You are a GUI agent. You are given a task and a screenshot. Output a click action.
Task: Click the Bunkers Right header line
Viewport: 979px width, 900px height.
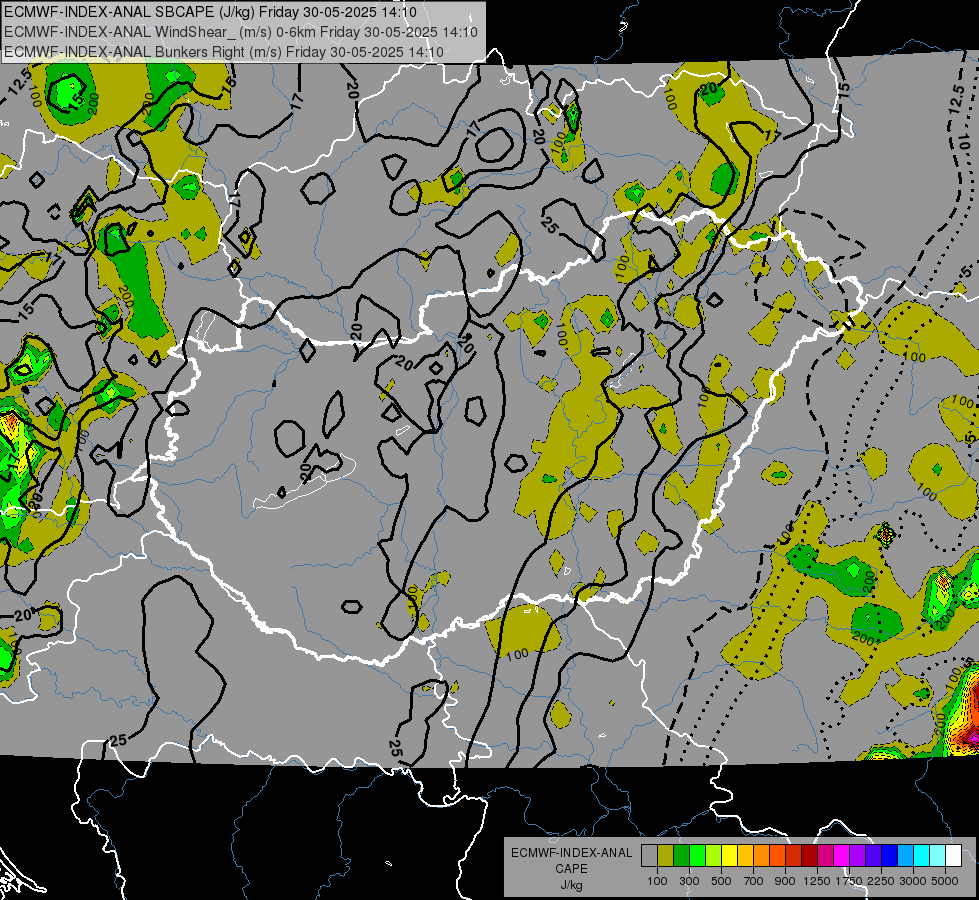224,52
